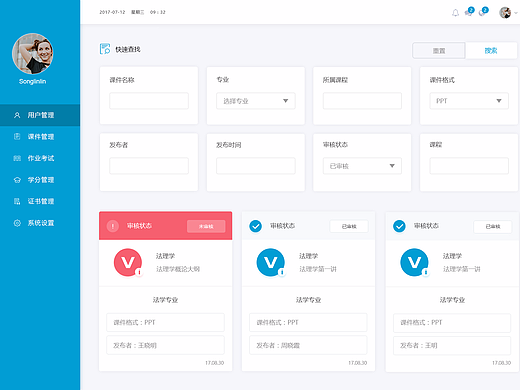Open the 专业 选择专业 dropdown
This screenshot has height=390, width=520.
(256, 101)
